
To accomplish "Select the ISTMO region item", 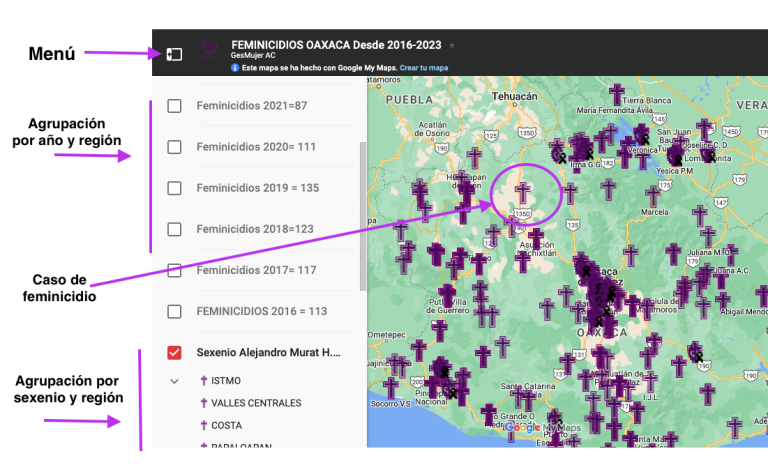I will (x=226, y=381).
